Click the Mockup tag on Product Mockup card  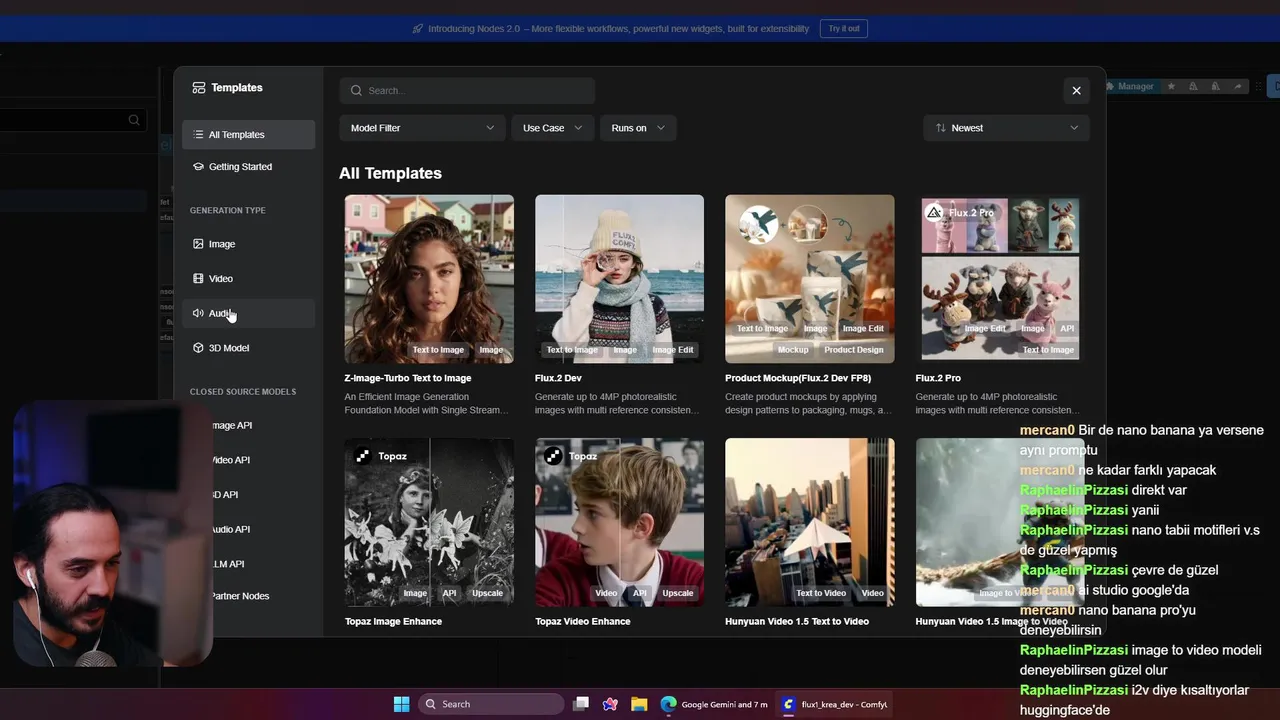(x=793, y=350)
